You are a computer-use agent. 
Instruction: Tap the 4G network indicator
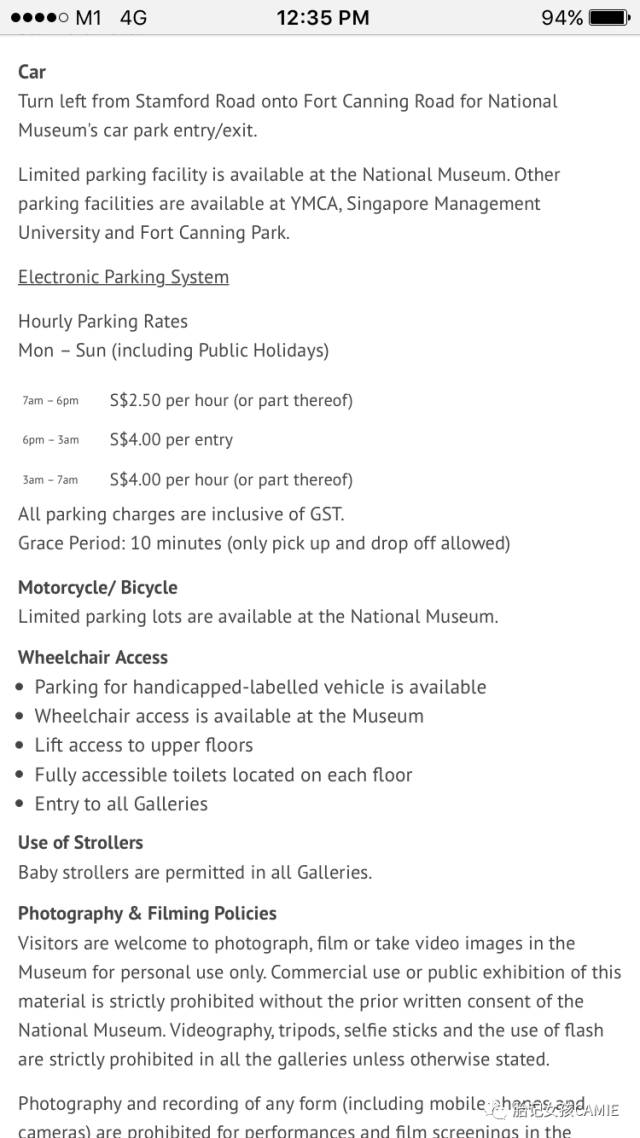pyautogui.click(x=133, y=18)
